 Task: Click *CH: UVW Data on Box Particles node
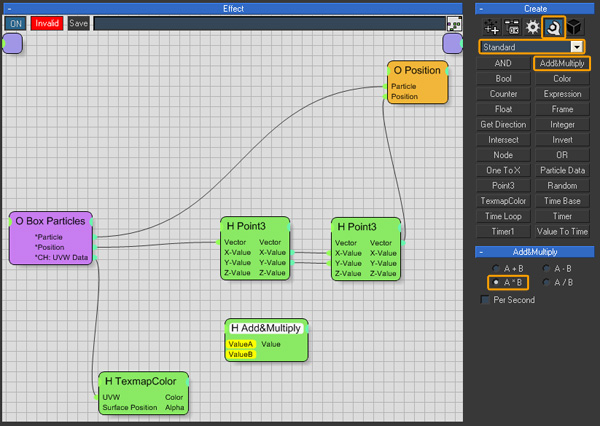point(61,258)
